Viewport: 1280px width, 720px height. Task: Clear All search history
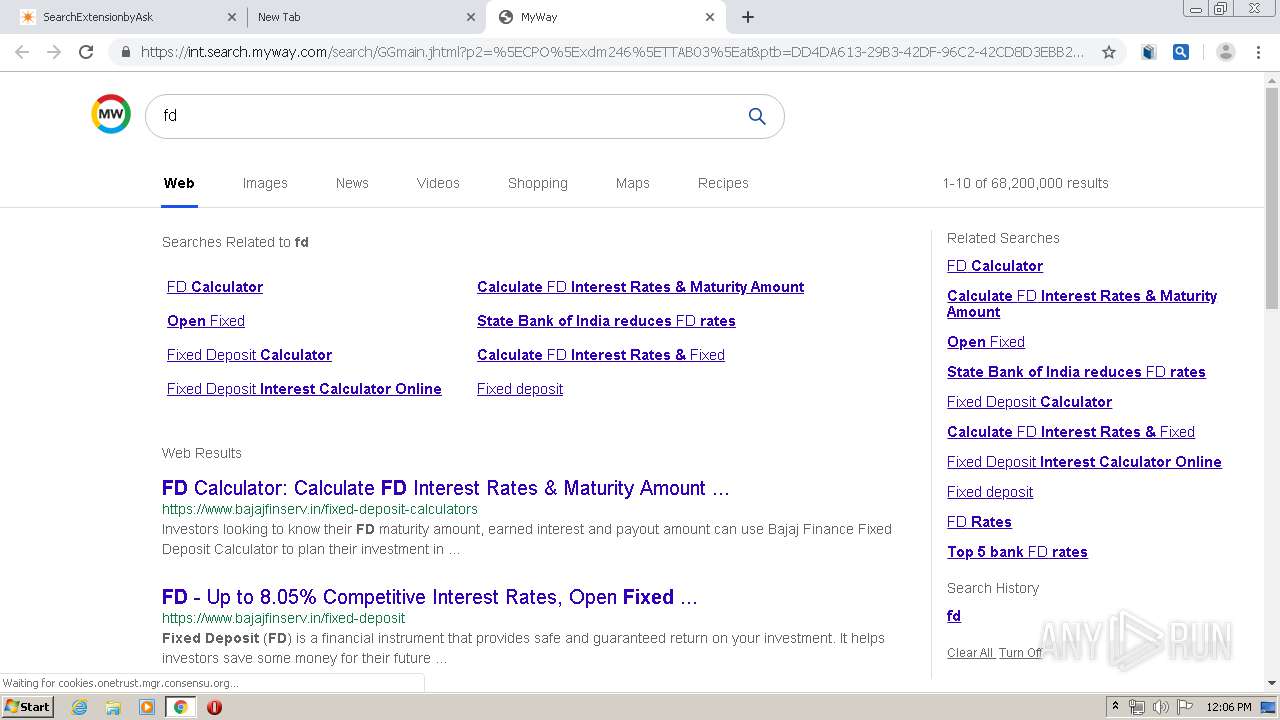point(970,653)
